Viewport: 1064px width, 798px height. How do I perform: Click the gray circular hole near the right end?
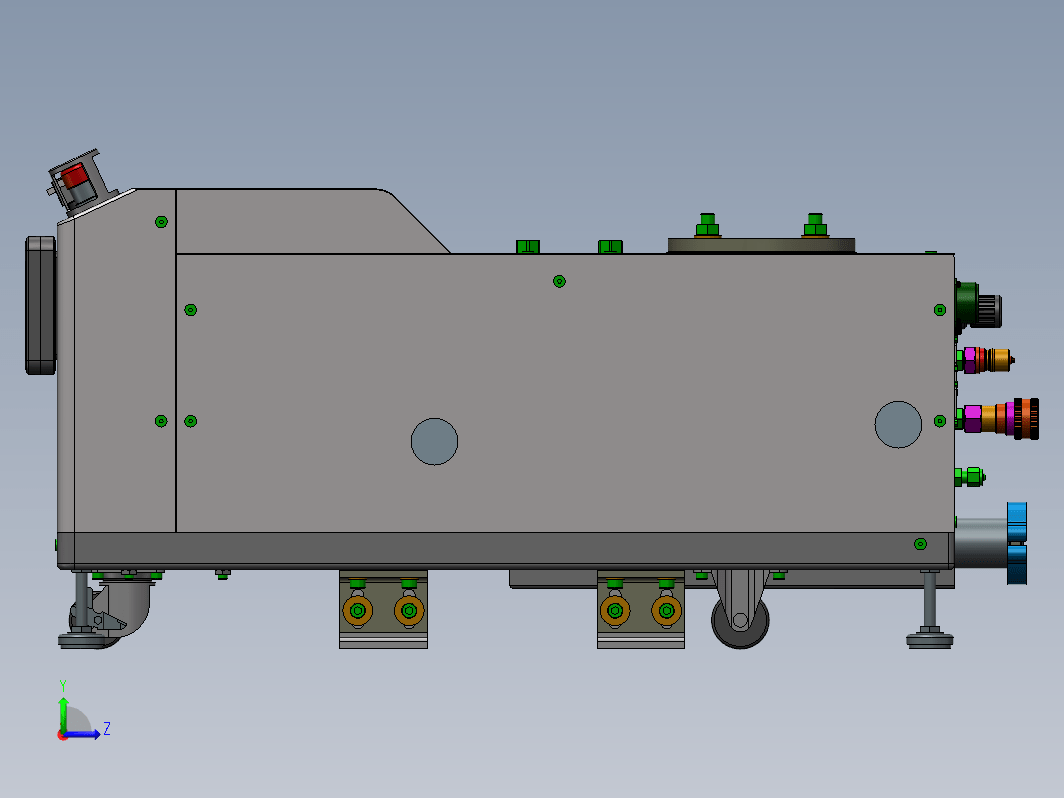[x=898, y=425]
